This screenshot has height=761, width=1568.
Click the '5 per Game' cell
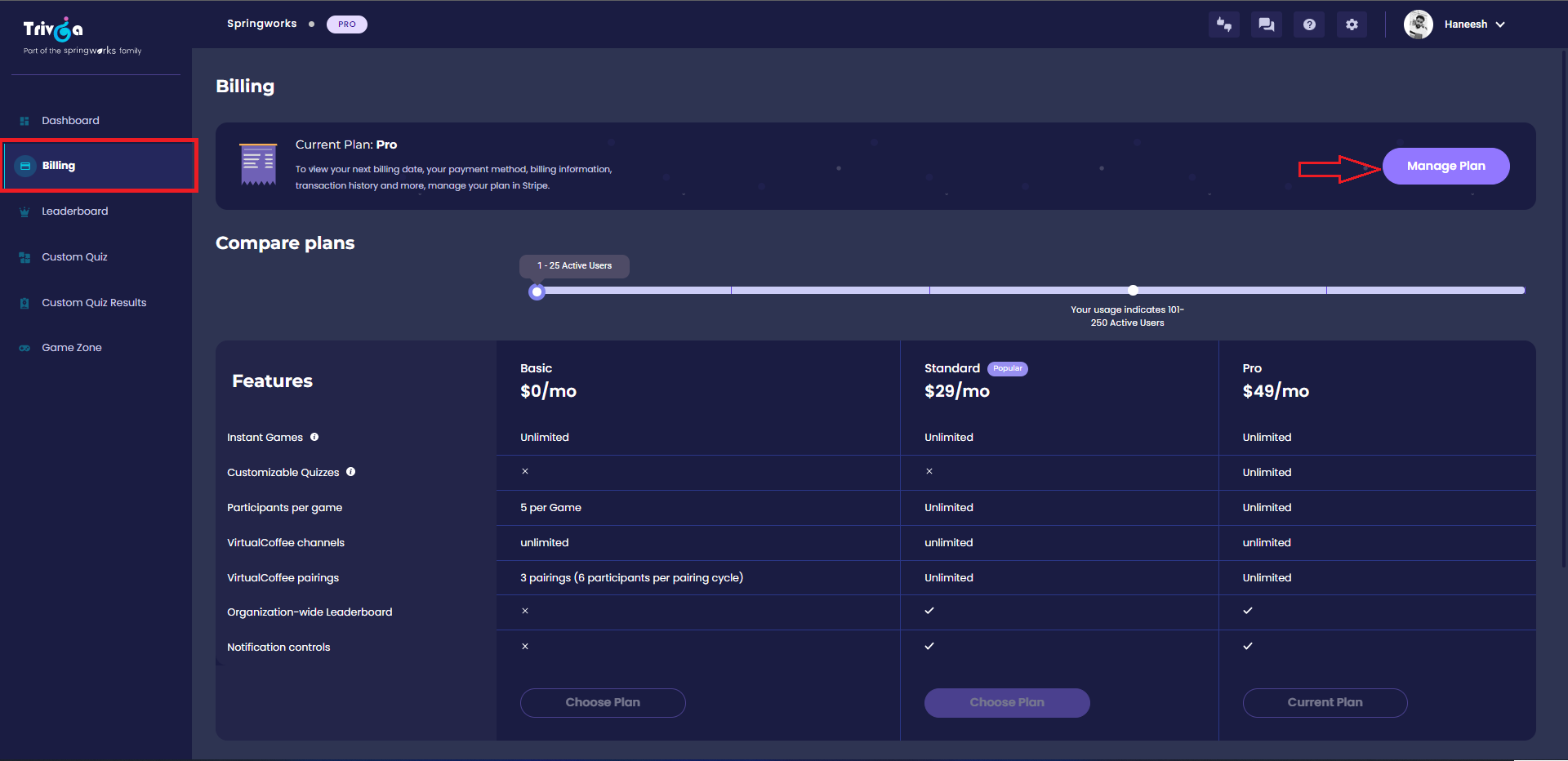pyautogui.click(x=551, y=508)
